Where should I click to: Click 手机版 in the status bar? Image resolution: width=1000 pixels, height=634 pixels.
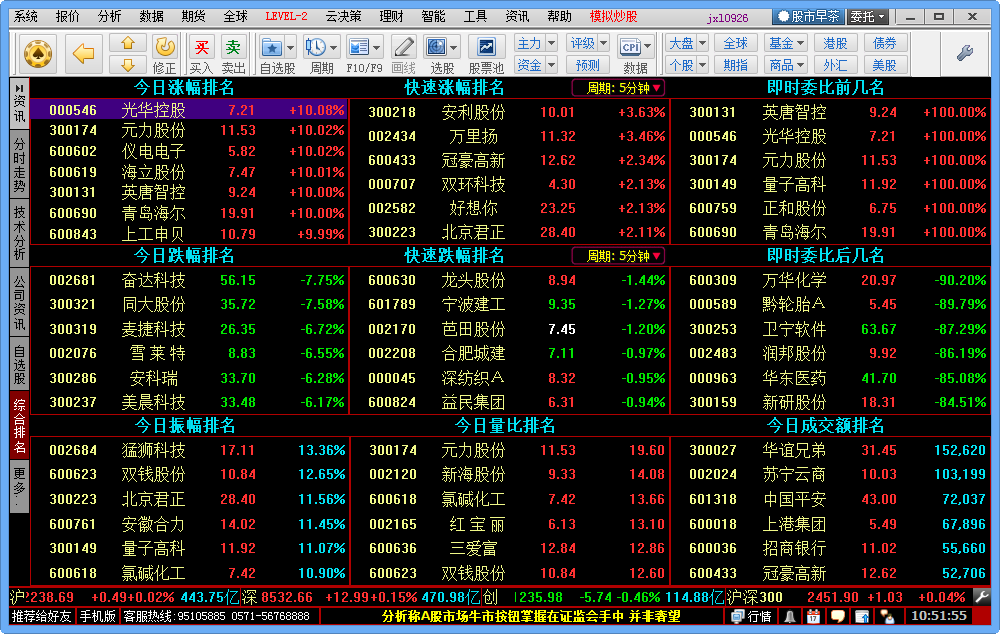click(97, 617)
